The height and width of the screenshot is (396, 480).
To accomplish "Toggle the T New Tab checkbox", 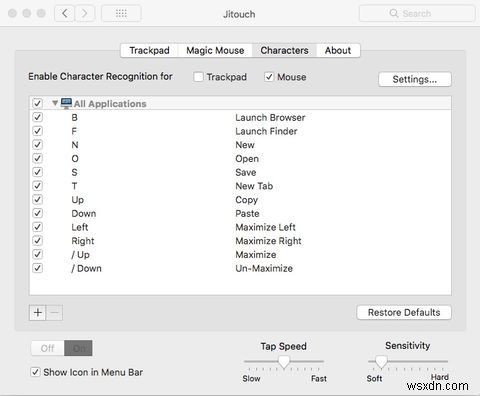I will click(x=37, y=186).
